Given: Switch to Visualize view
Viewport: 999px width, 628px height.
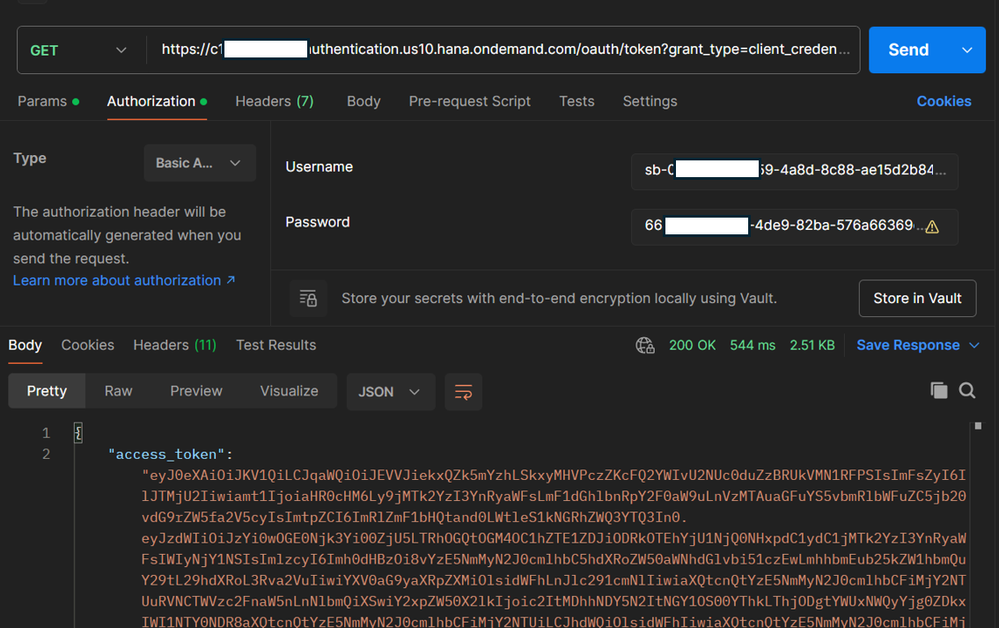Looking at the screenshot, I should 289,391.
